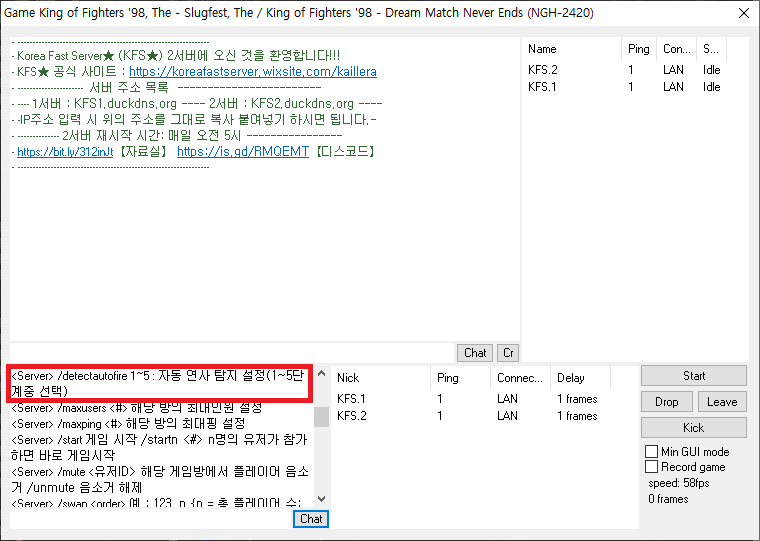
Task: Open the koreafastserver.wixsite.com/kaillera link
Action: tap(253, 72)
